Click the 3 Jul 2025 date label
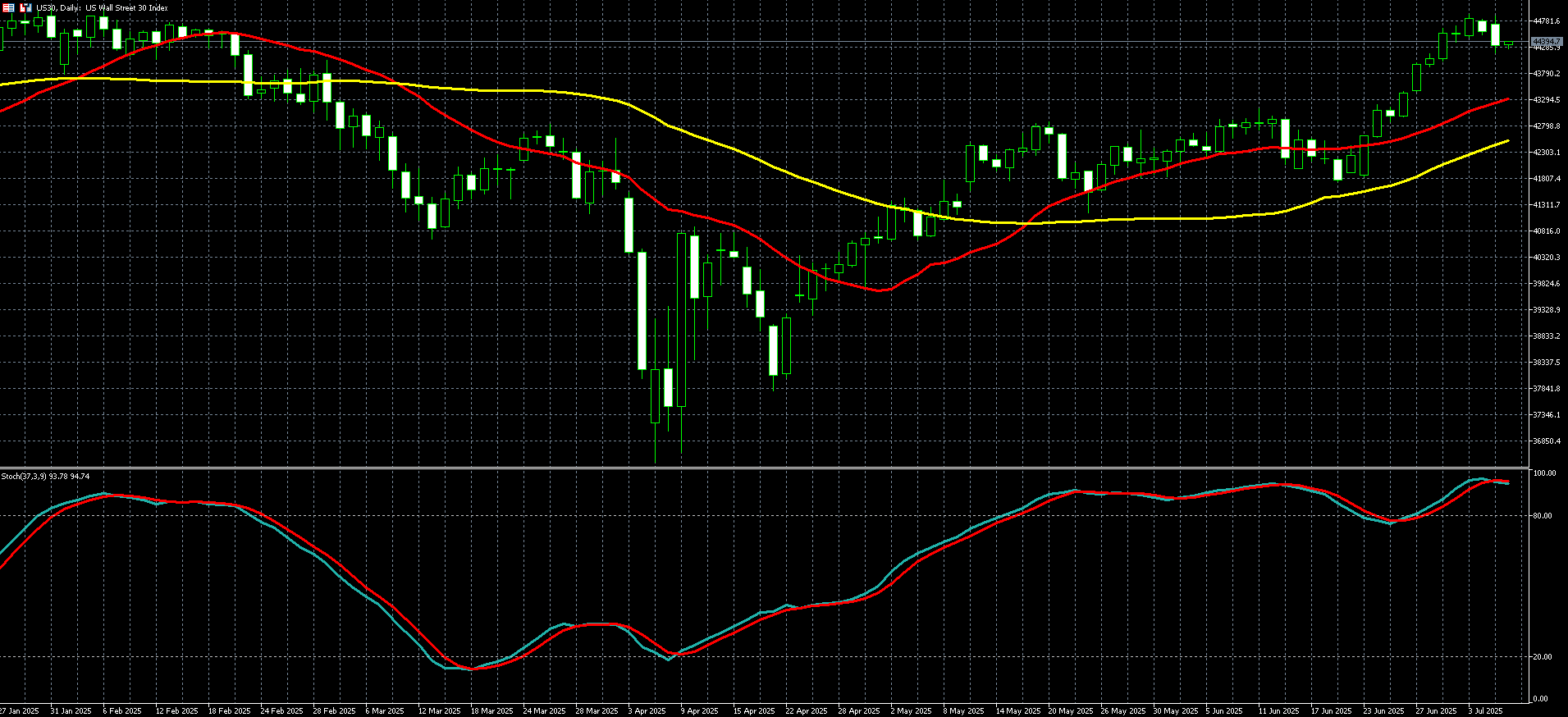1568x717 pixels. click(x=1484, y=710)
